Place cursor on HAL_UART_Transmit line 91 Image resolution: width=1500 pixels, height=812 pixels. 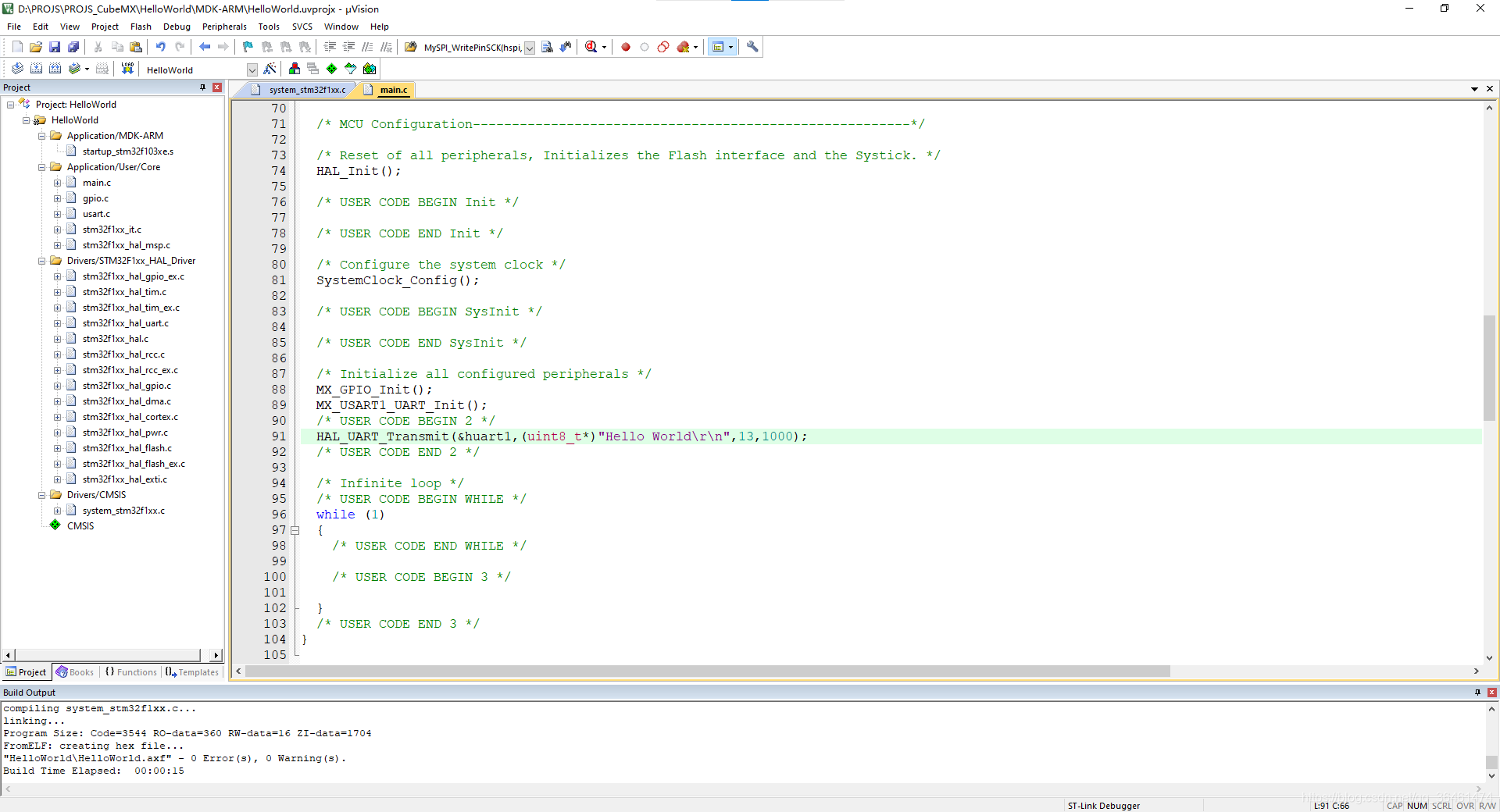pyautogui.click(x=561, y=436)
